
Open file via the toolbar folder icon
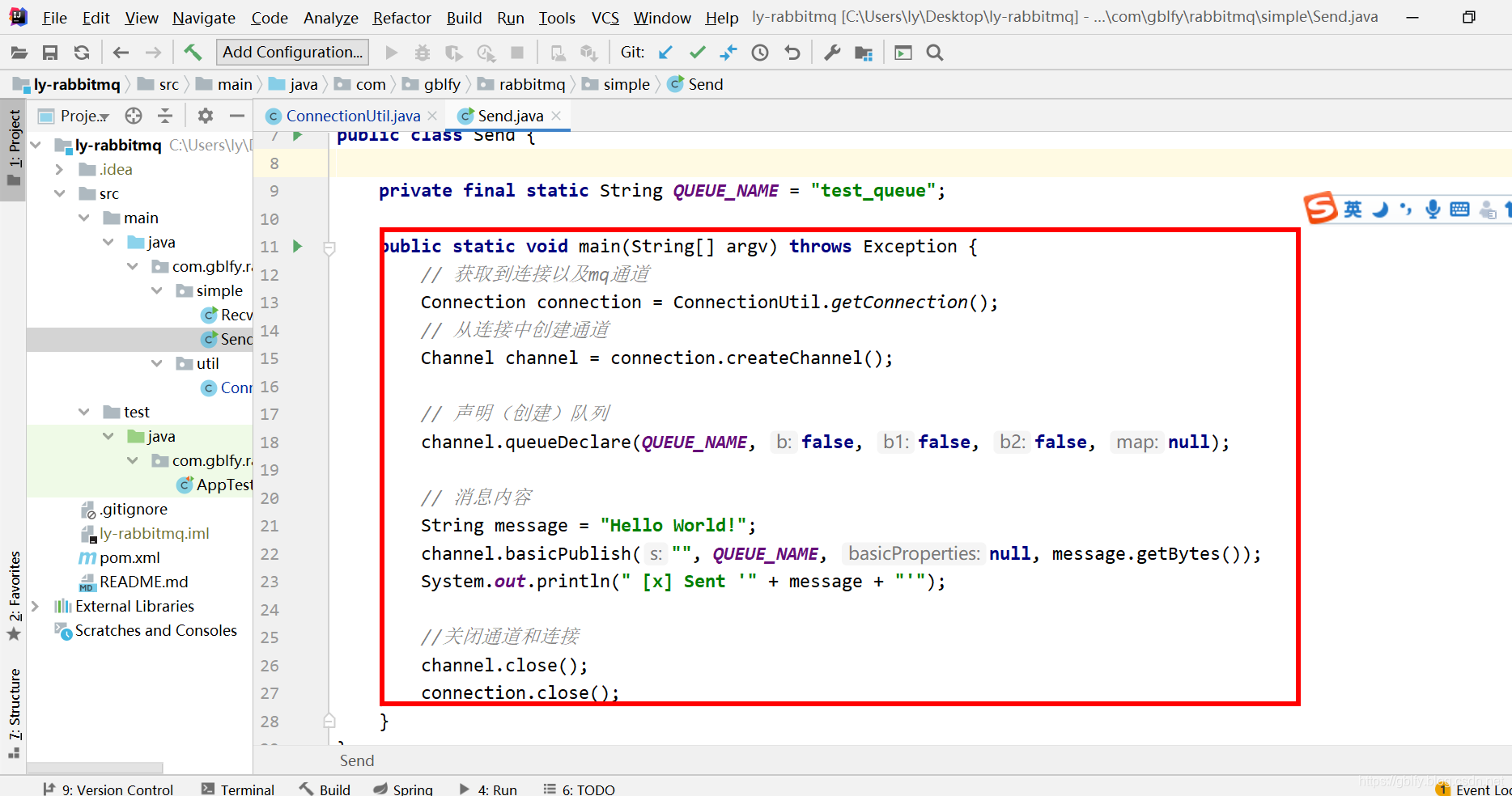point(19,53)
